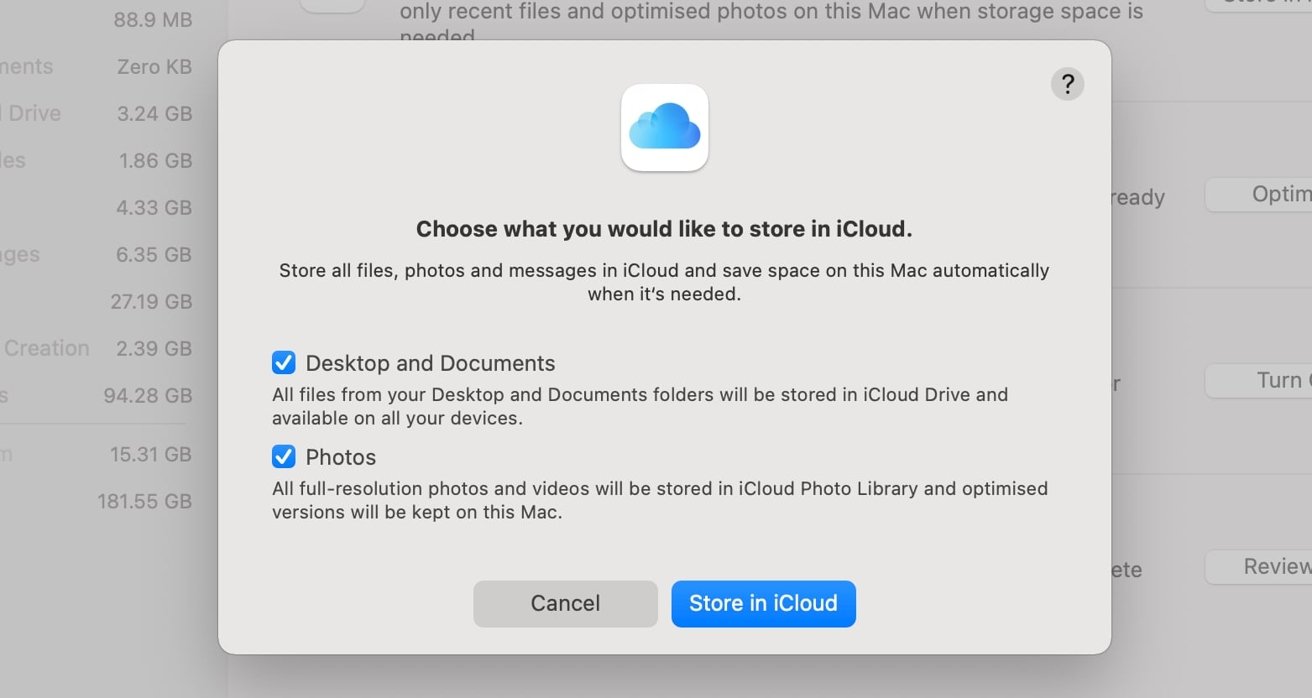1312x698 pixels.
Task: Select the 181.55 GB storage row
Action: click(x=96, y=501)
